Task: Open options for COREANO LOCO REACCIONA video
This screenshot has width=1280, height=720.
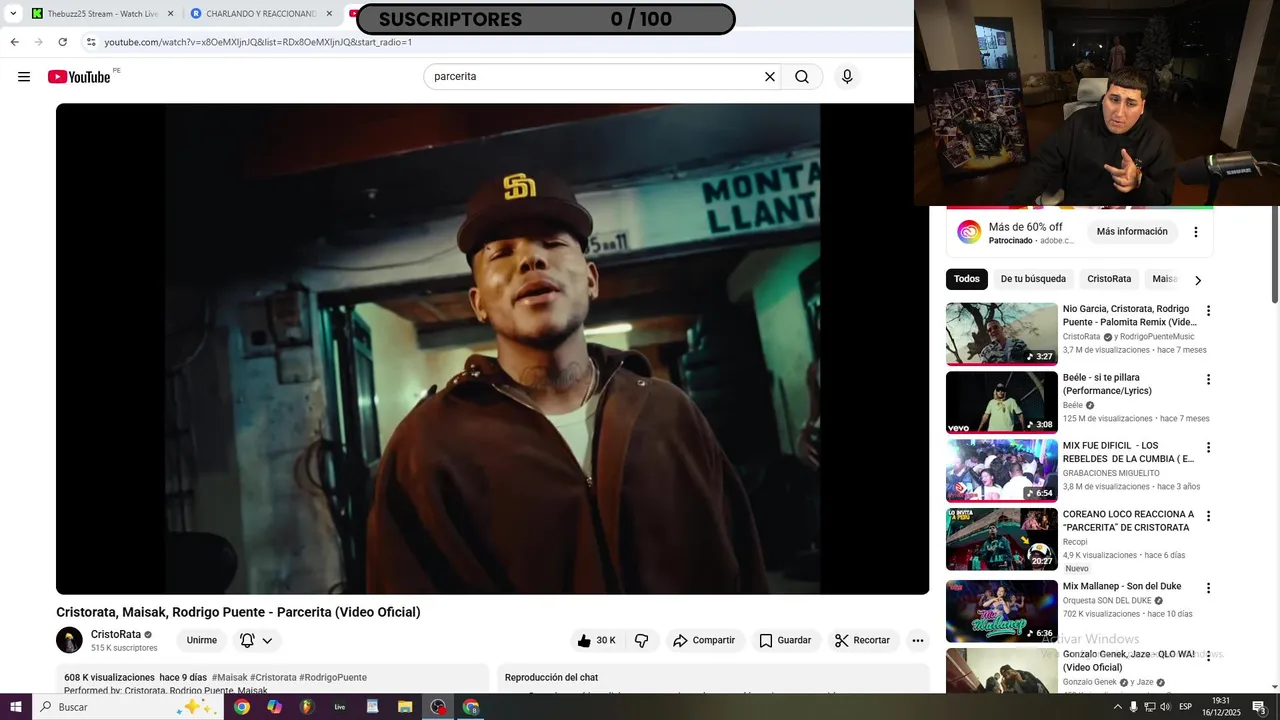Action: click(1208, 517)
